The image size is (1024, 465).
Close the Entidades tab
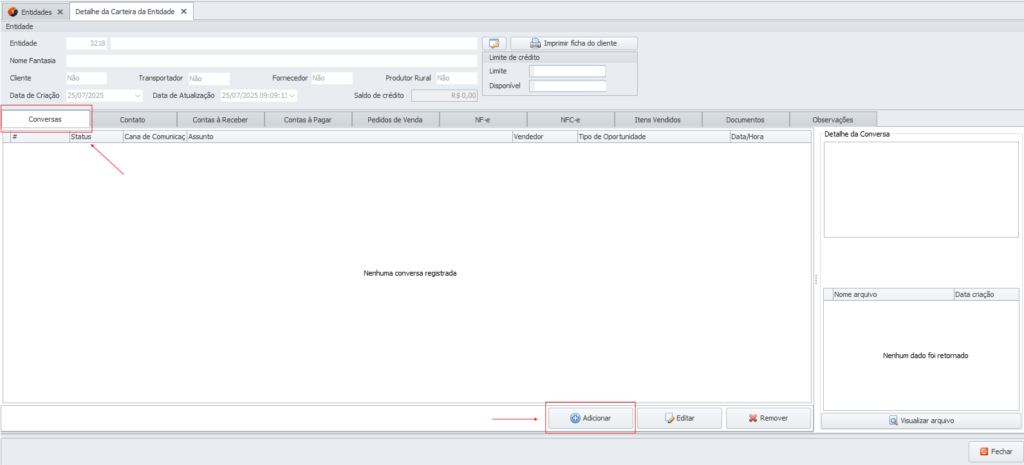point(60,11)
